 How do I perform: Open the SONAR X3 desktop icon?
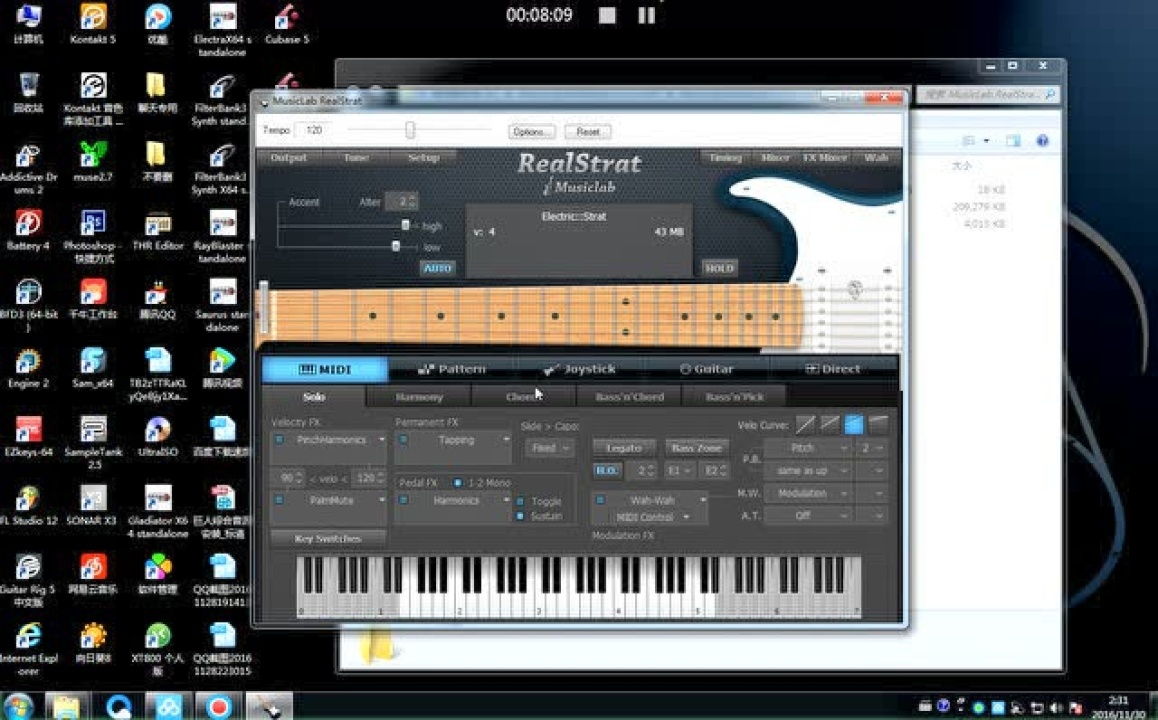[93, 506]
